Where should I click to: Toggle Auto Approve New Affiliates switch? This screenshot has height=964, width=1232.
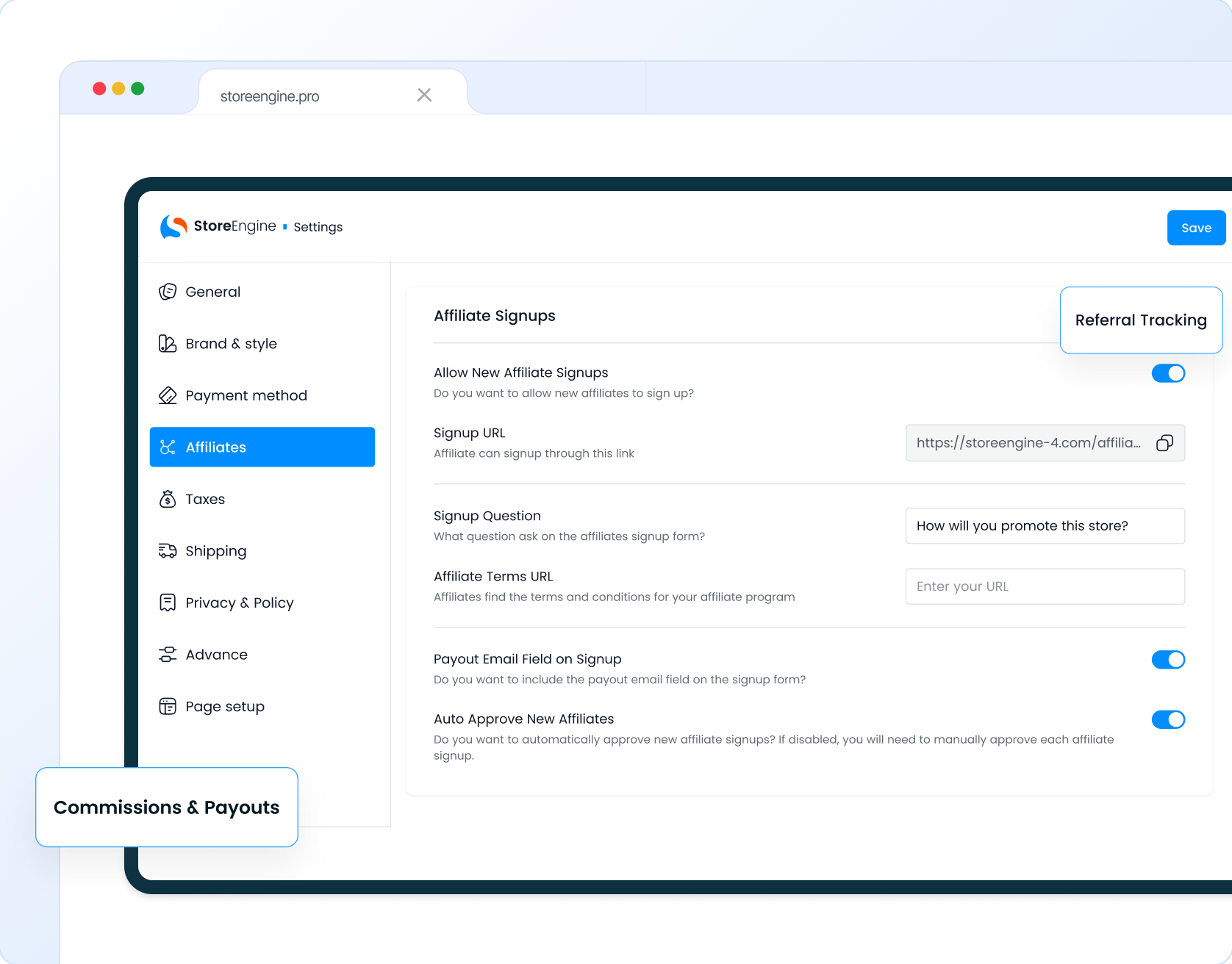point(1168,719)
